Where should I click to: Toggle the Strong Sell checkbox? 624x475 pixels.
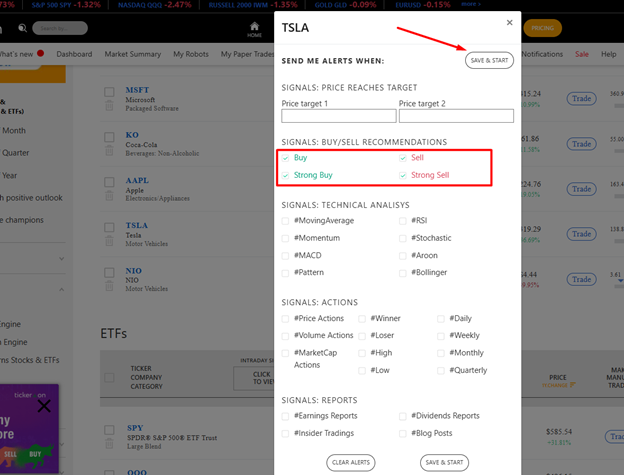point(403,175)
